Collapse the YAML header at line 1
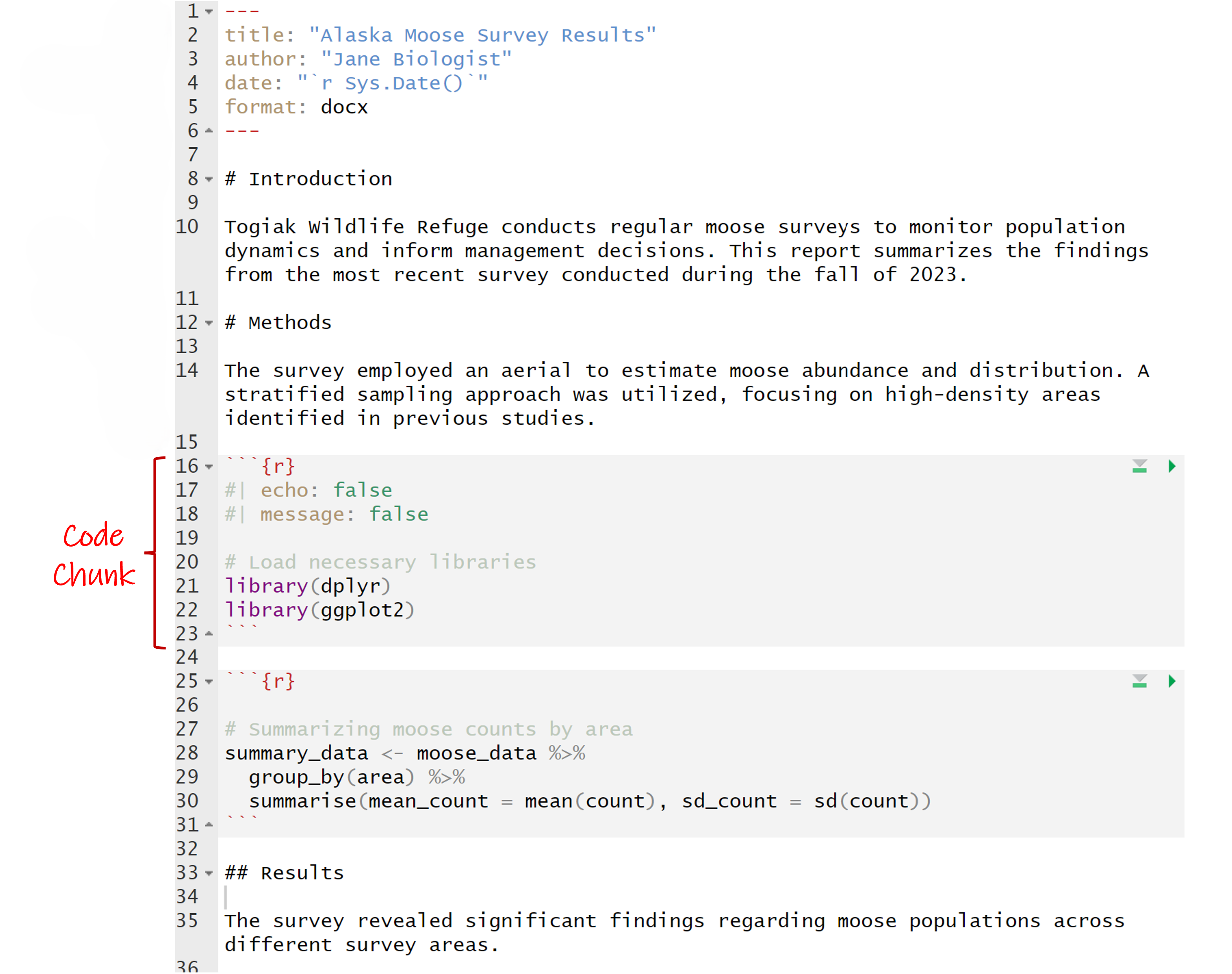1232x974 pixels. pos(209,11)
